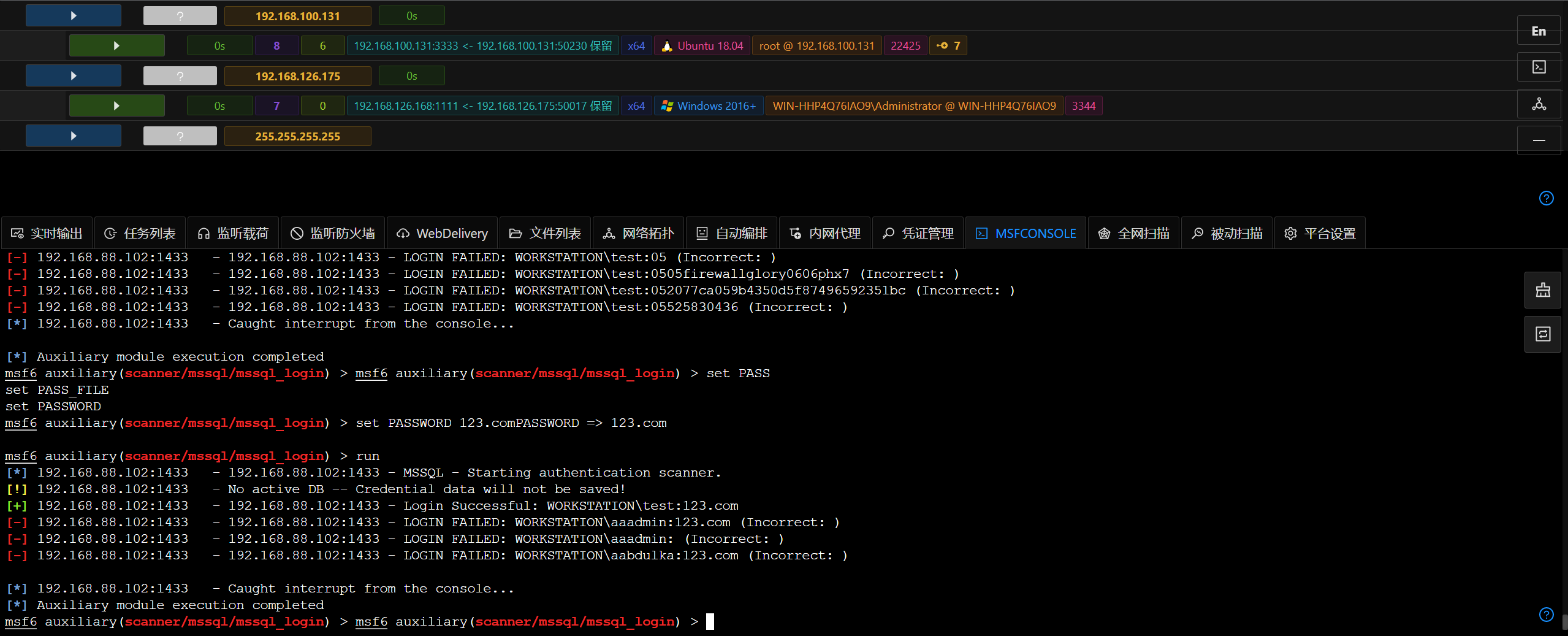Screen dimensions: 1568x636
Task: Open the 自动编排 tab
Action: pos(732,233)
